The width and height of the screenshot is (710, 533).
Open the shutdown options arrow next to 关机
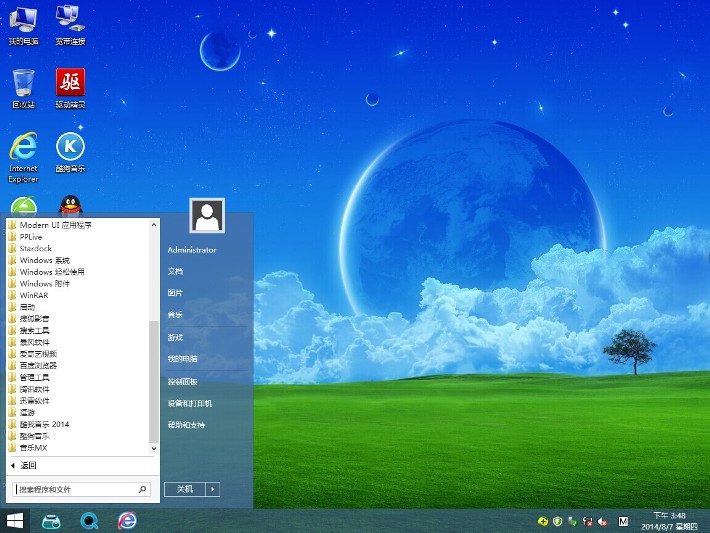point(212,489)
